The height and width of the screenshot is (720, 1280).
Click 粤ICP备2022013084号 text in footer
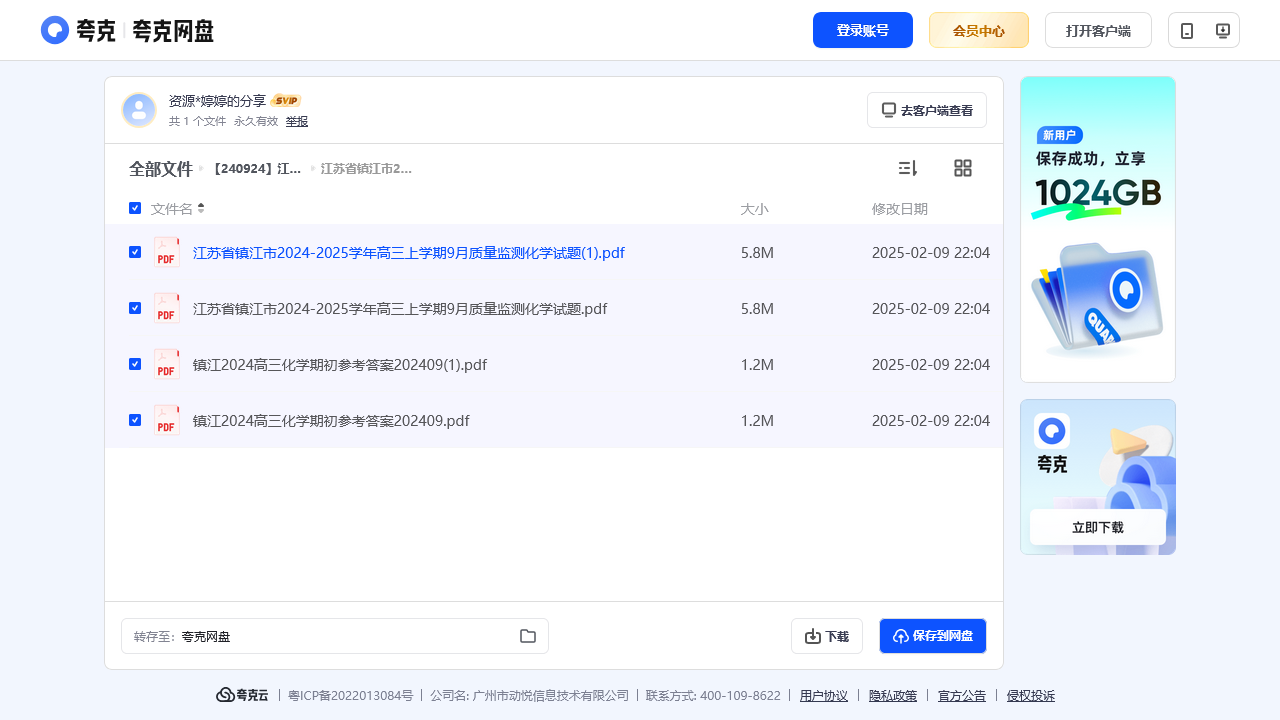[350, 696]
